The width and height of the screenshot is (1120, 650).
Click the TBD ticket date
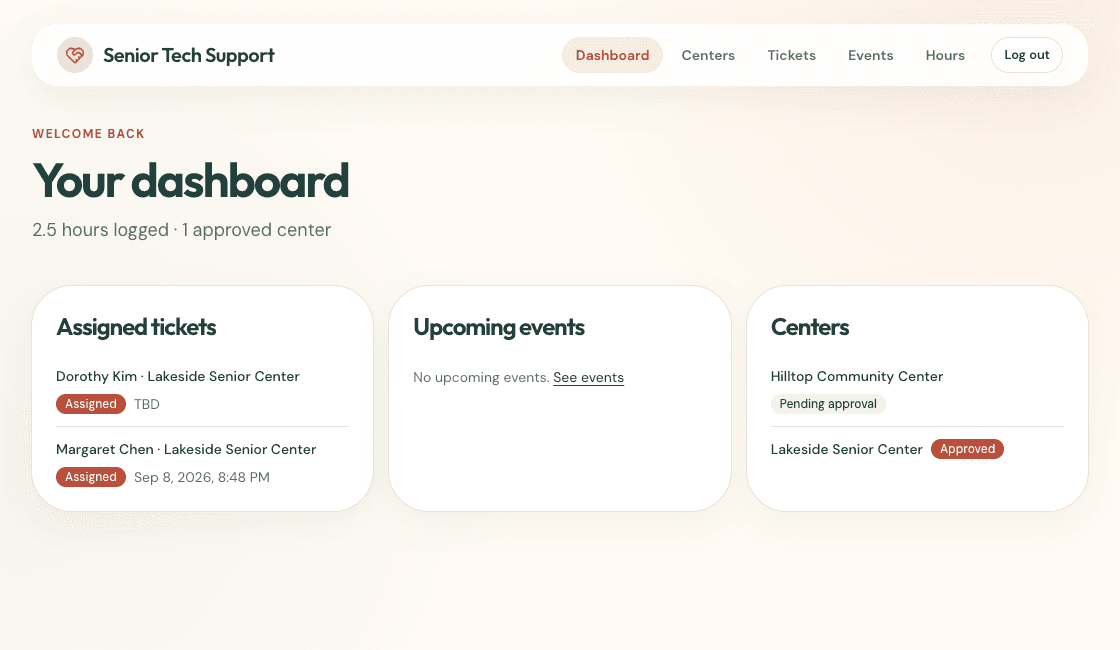tap(146, 404)
